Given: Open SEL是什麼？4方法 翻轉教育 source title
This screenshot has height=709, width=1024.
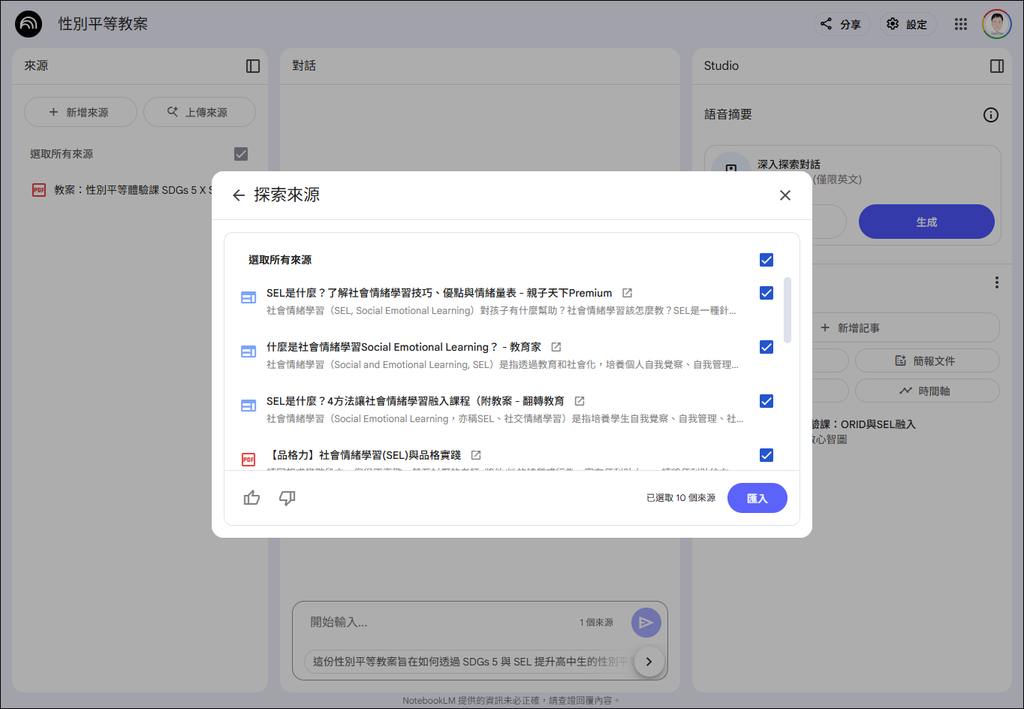Looking at the screenshot, I should click(x=415, y=401).
